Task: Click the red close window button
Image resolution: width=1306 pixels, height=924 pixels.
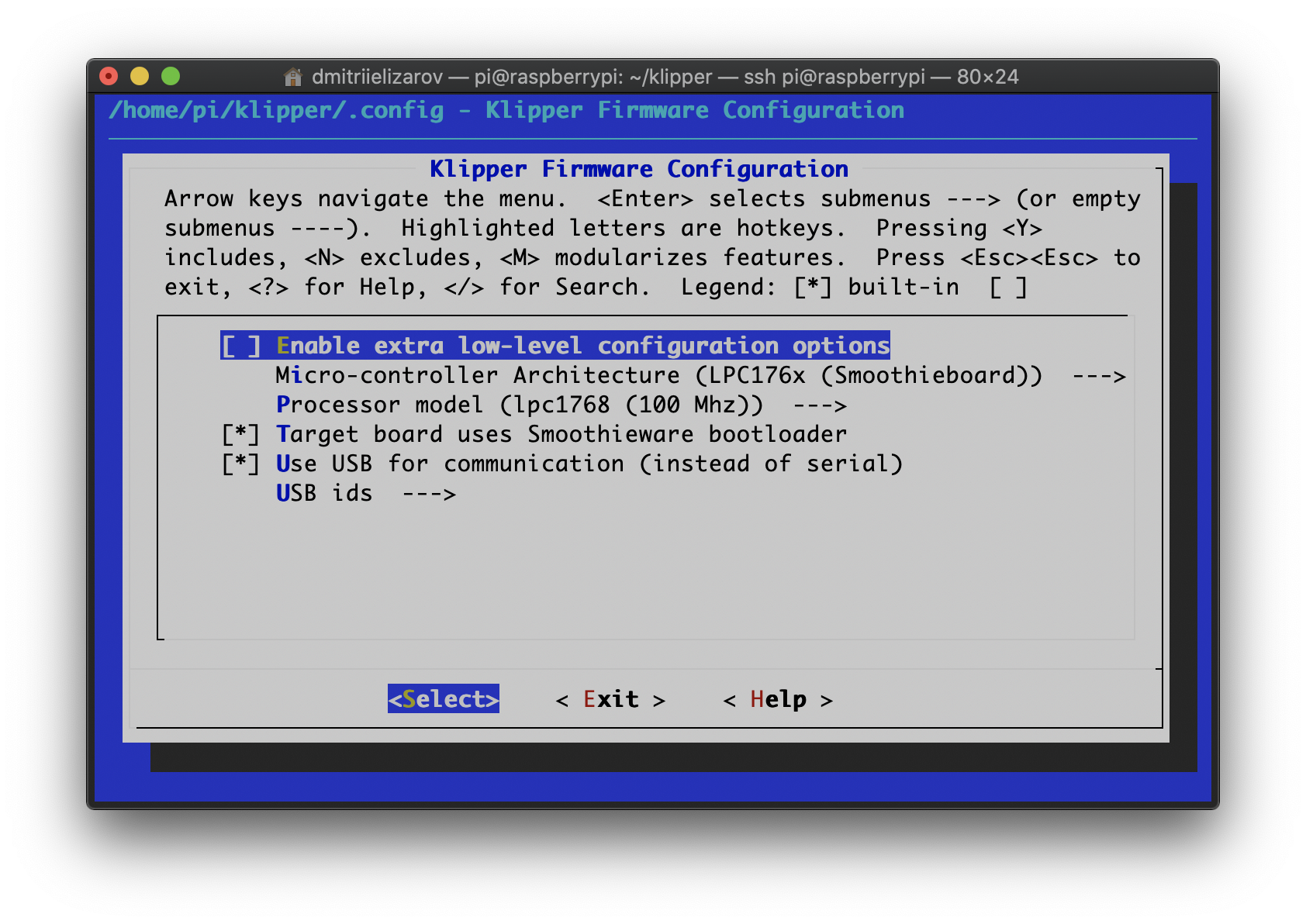Action: click(x=109, y=76)
